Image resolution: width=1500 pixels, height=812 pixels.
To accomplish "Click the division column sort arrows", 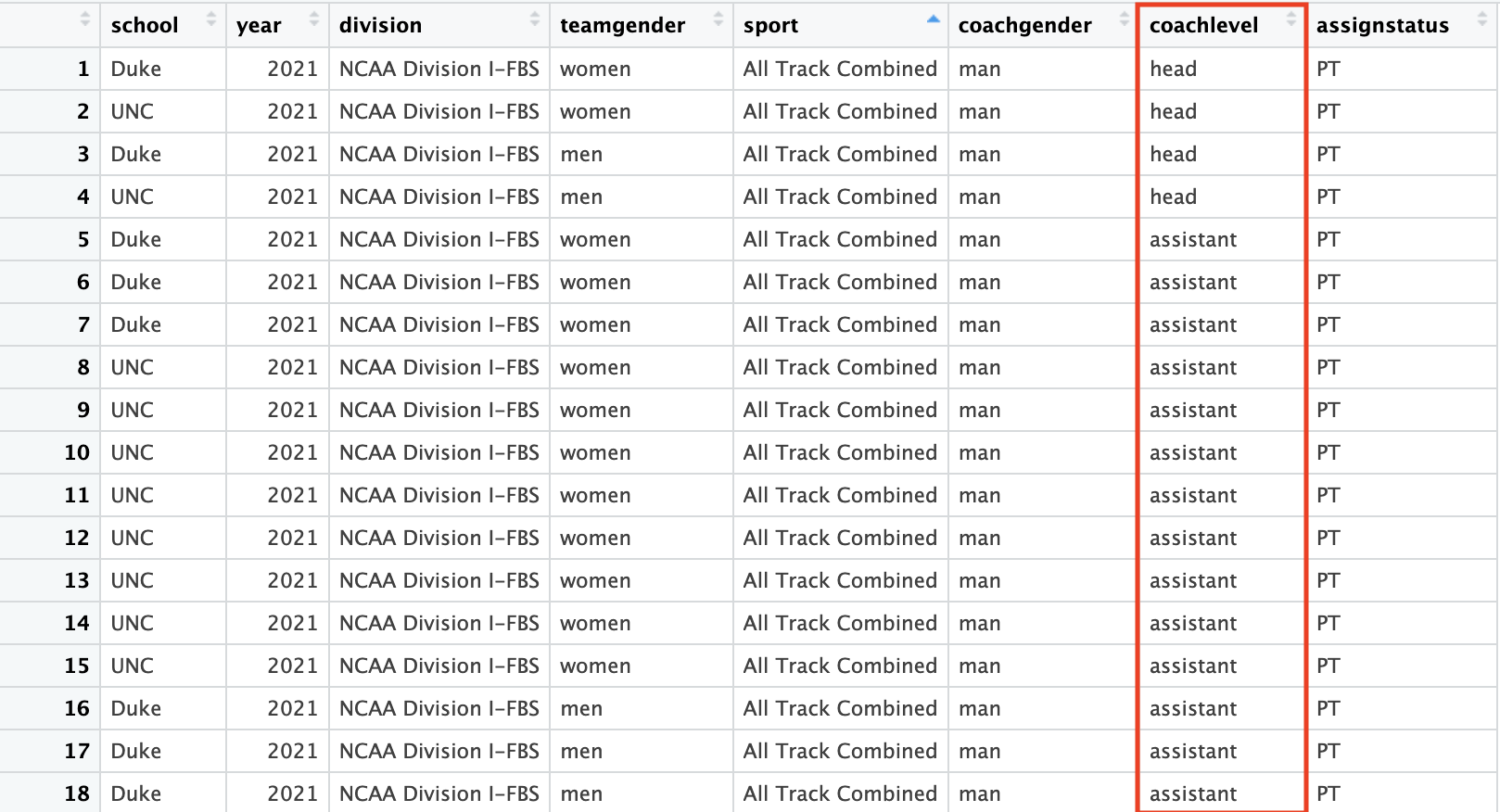I will pyautogui.click(x=535, y=19).
